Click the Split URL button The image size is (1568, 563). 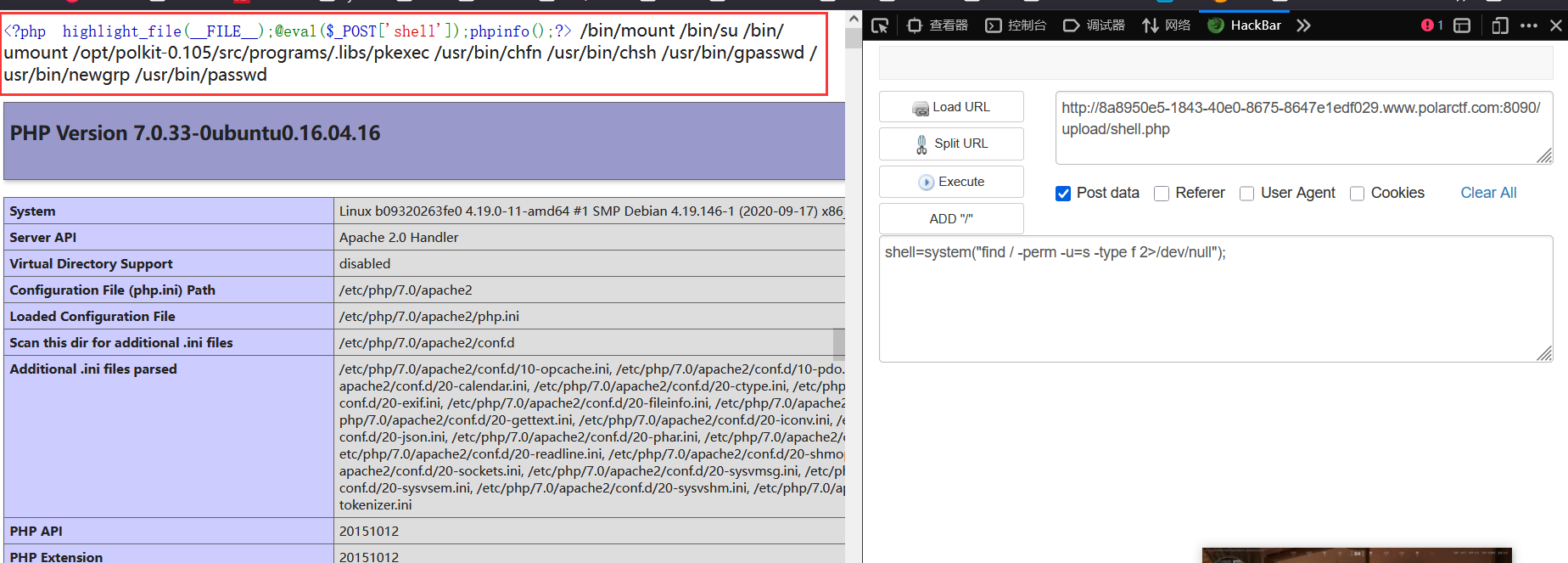951,144
